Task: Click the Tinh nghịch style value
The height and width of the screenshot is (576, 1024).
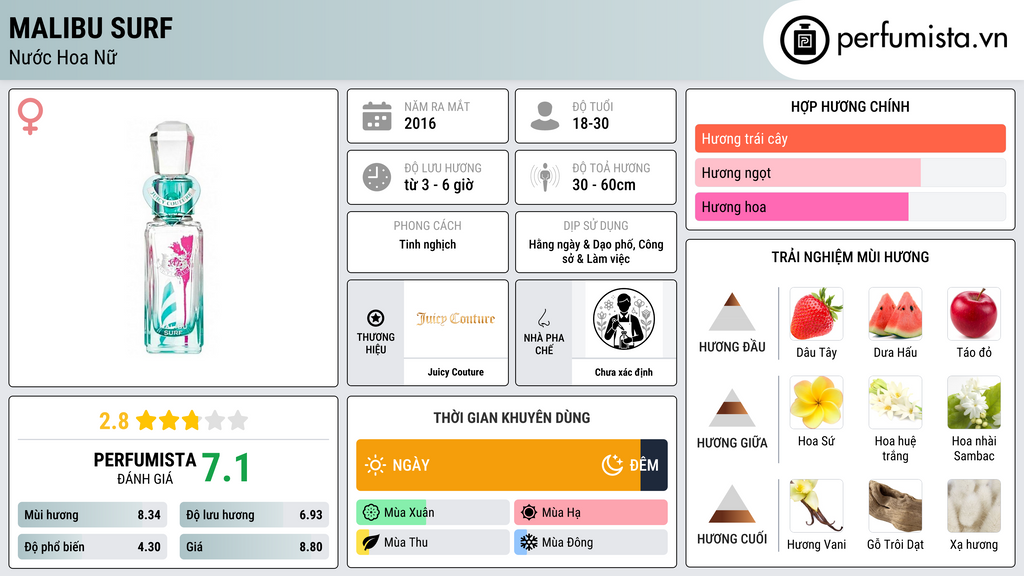Action: click(x=428, y=245)
